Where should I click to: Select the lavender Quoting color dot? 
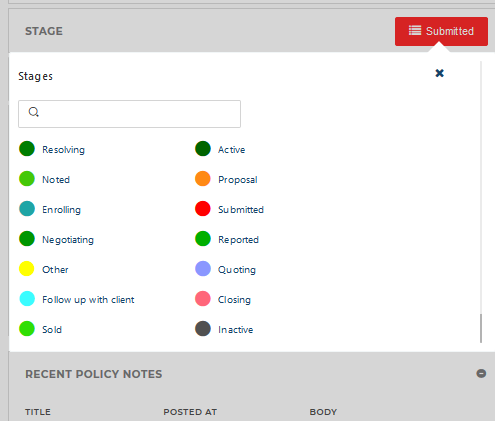pyautogui.click(x=203, y=269)
